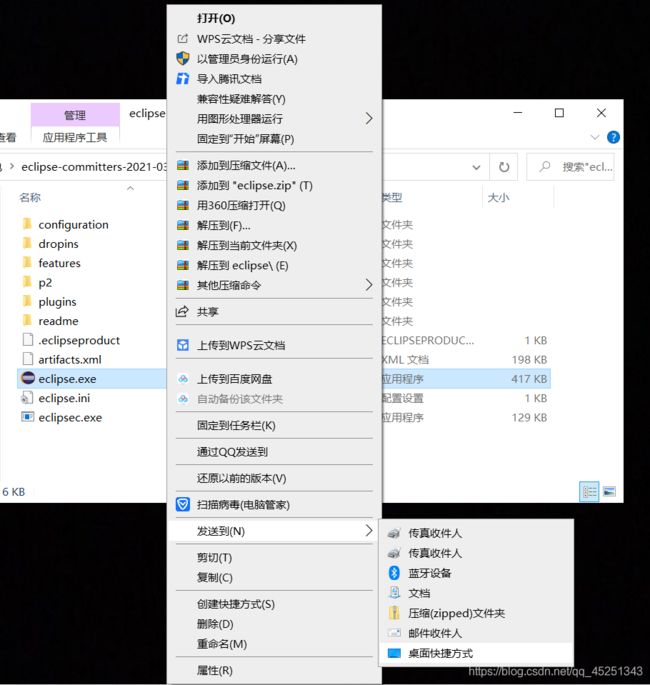Expand 发送到(N) submenu arrow
The width and height of the screenshot is (650, 685).
pos(369,531)
